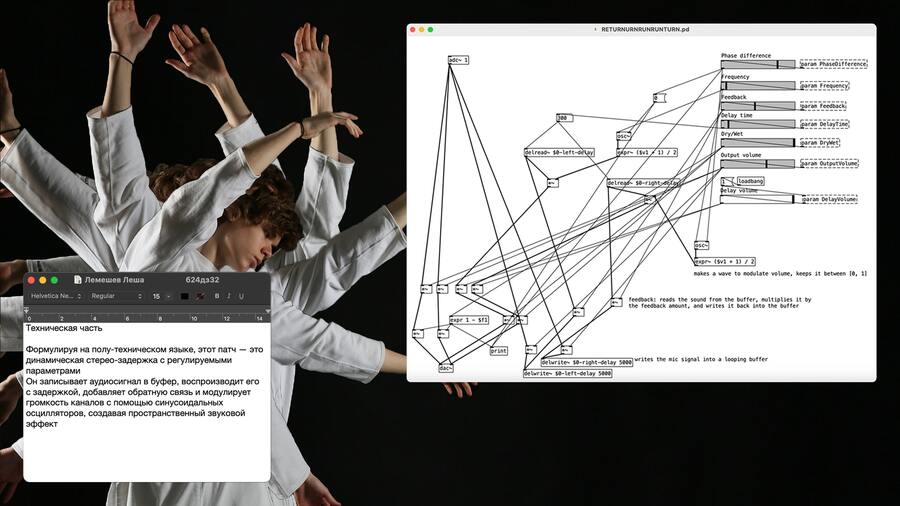Toggle italic formatting in TextEdit toolbar
Viewport: 900px width, 506px height.
(x=228, y=296)
